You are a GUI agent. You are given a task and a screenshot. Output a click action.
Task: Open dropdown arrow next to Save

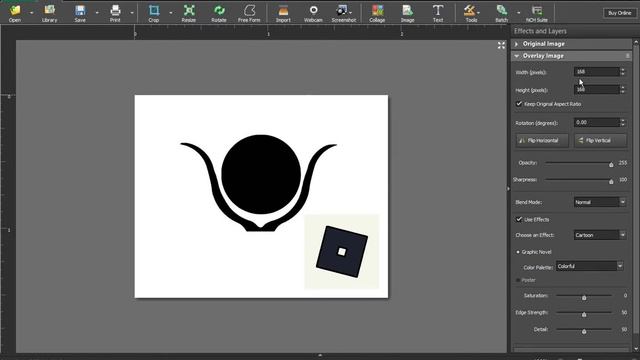click(x=97, y=13)
